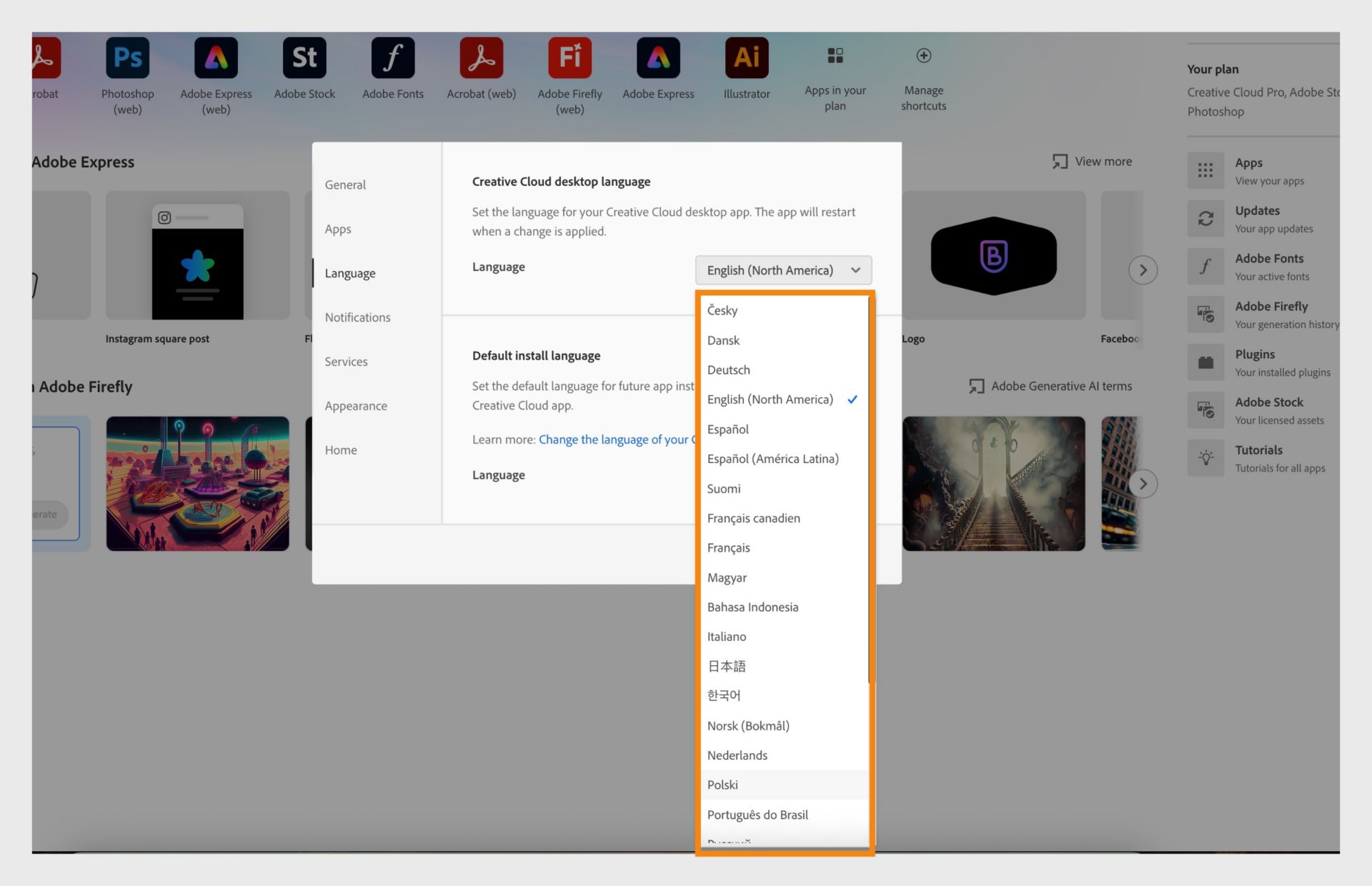Open Photoshop (web) from the apps toolbar
The height and width of the screenshot is (886, 1372).
[127, 57]
